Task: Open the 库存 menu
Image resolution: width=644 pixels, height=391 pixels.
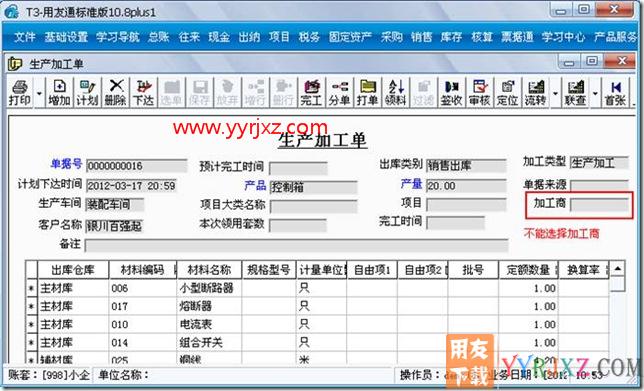Action: (451, 37)
